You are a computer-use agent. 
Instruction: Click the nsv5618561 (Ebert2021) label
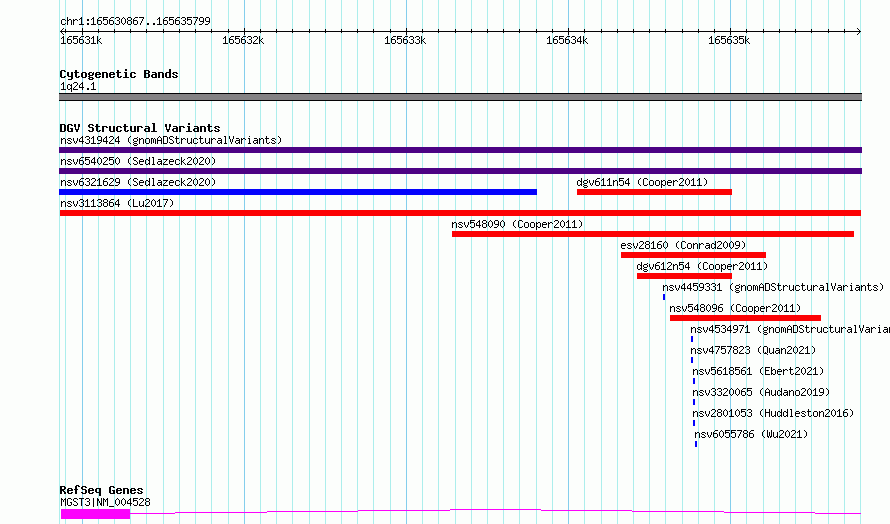[758, 371]
